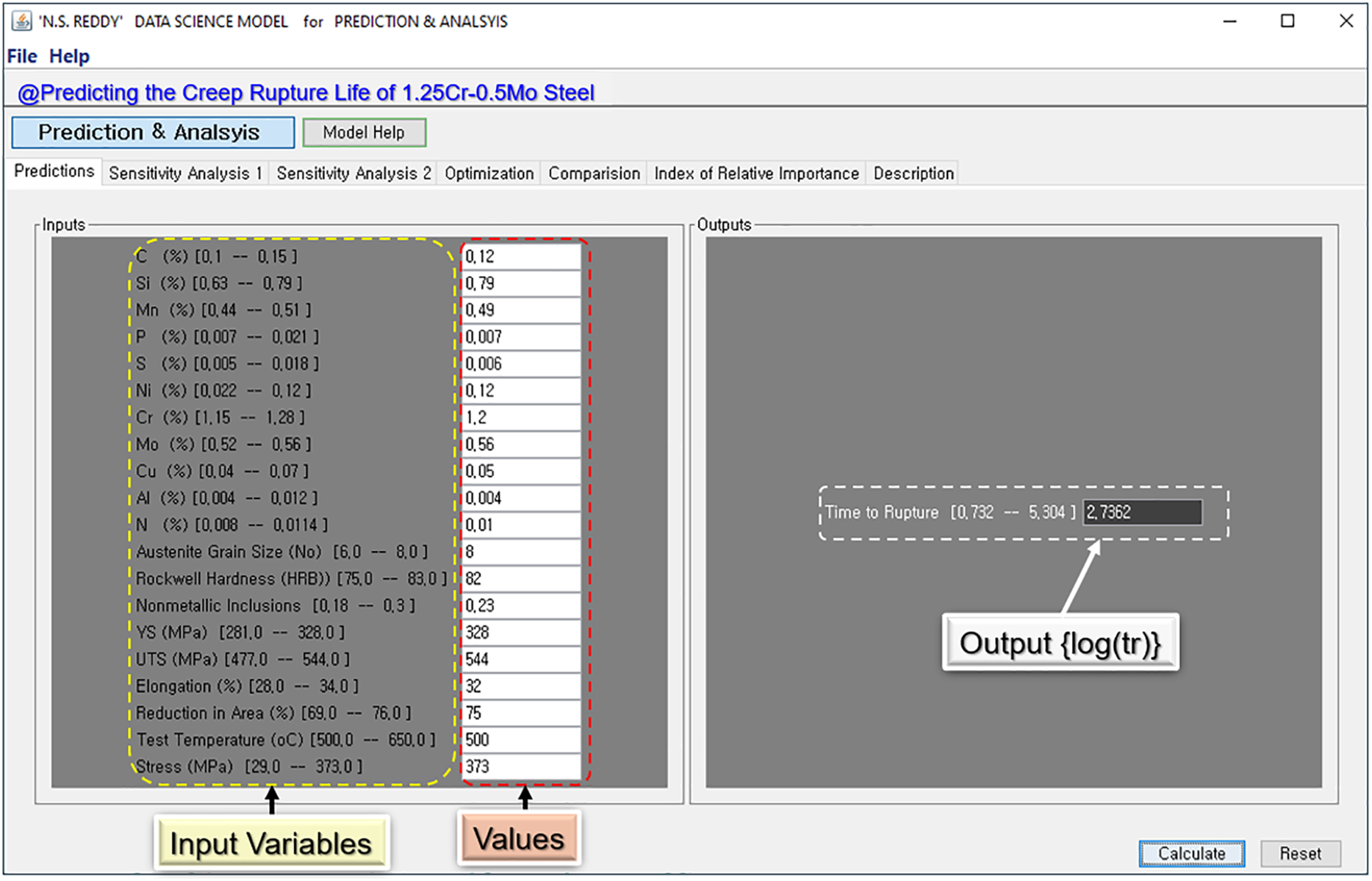Select the Comparision tab
Screen dimensions: 1372x881
(594, 173)
